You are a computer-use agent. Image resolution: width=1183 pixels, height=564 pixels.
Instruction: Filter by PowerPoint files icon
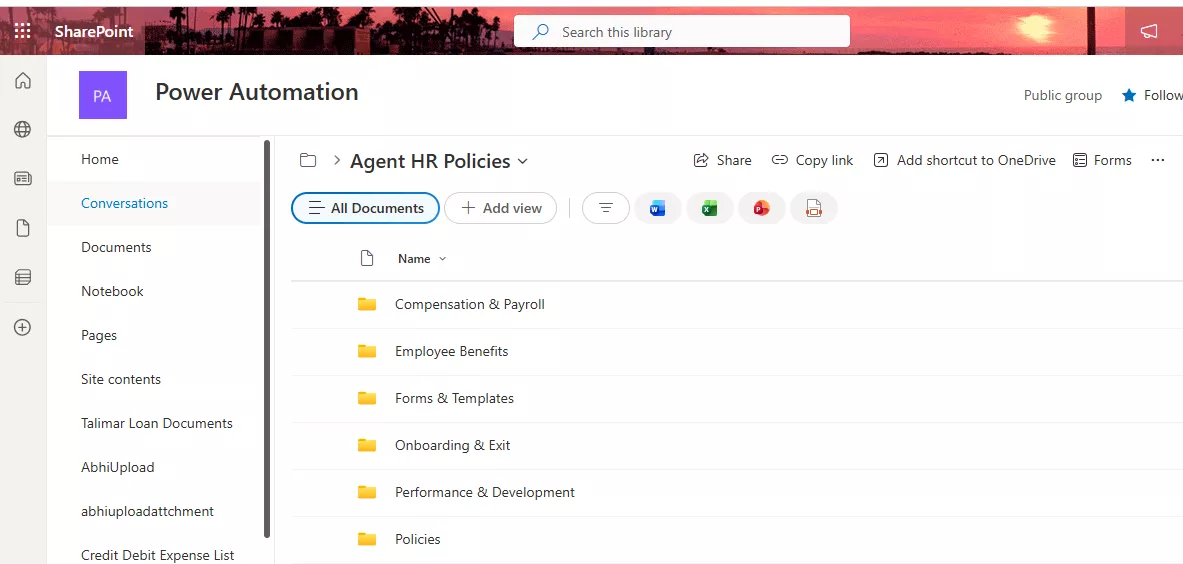762,208
